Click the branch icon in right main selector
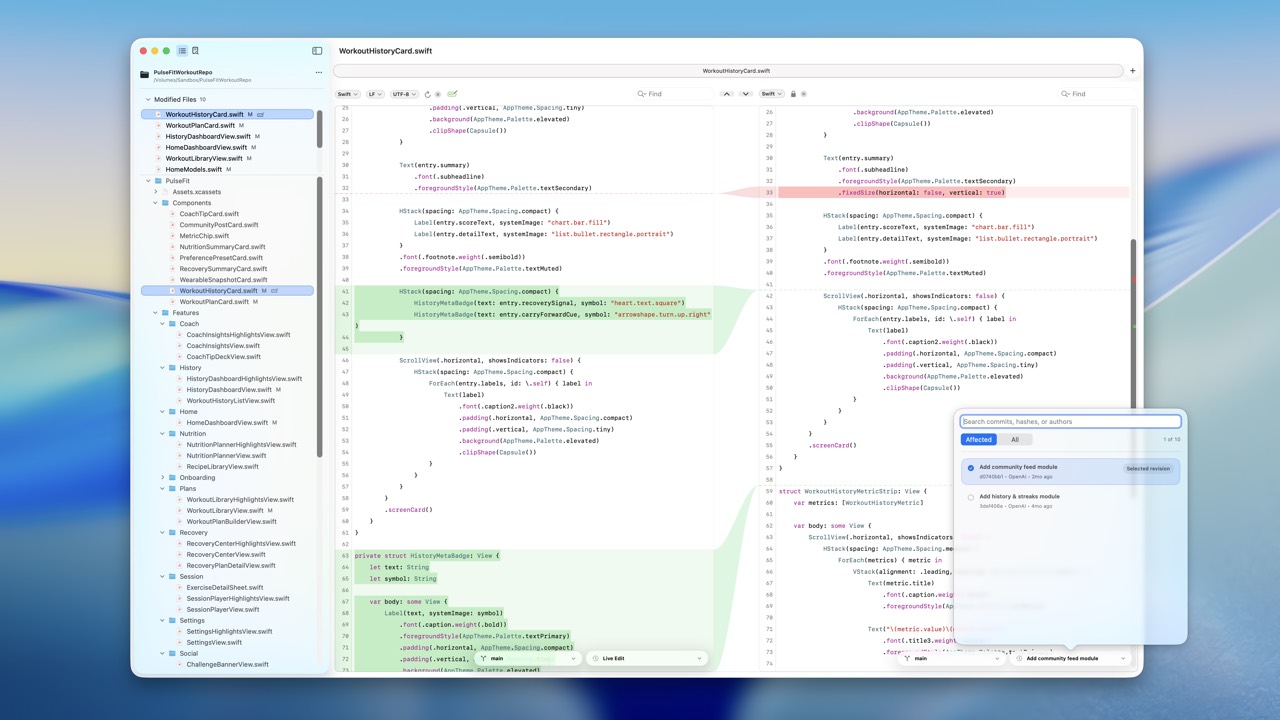Viewport: 1280px width, 720px height. click(908, 658)
